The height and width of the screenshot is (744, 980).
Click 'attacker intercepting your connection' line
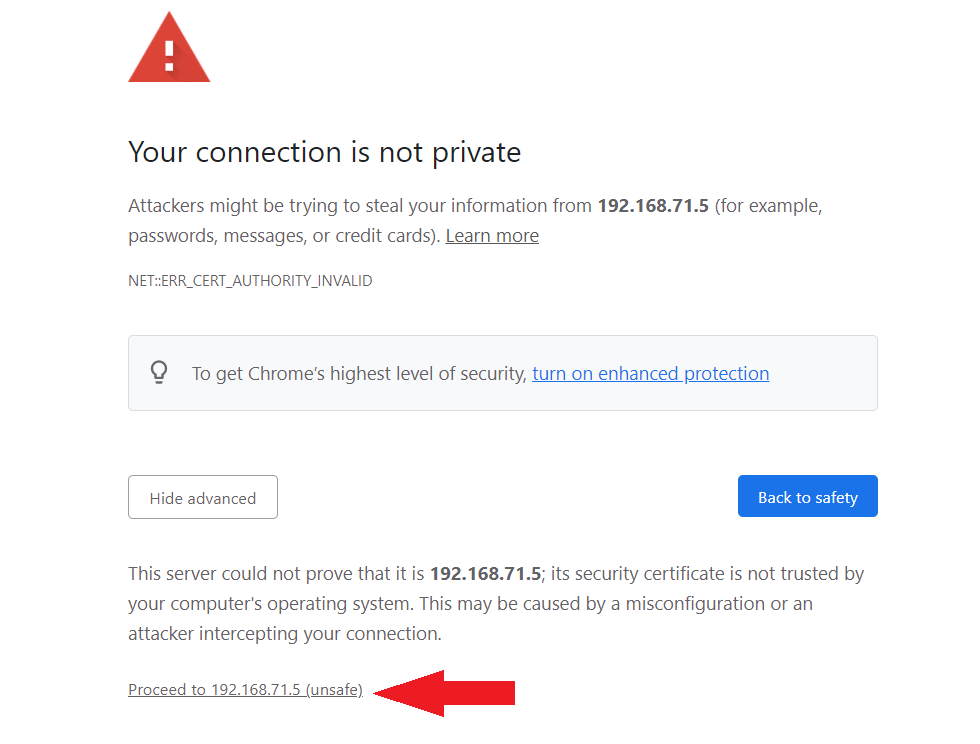(x=285, y=633)
